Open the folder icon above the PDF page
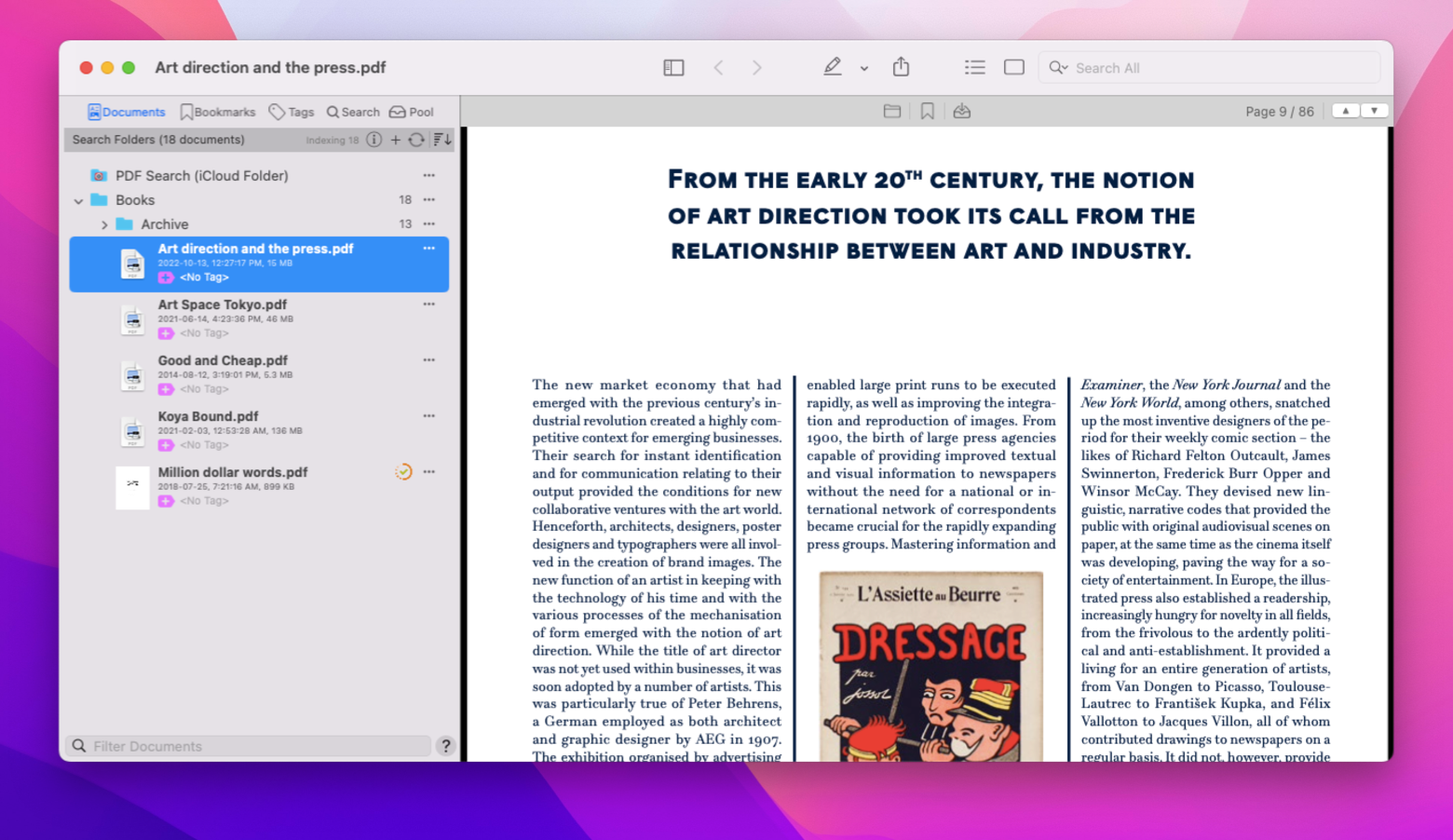The image size is (1453, 840). coord(891,111)
